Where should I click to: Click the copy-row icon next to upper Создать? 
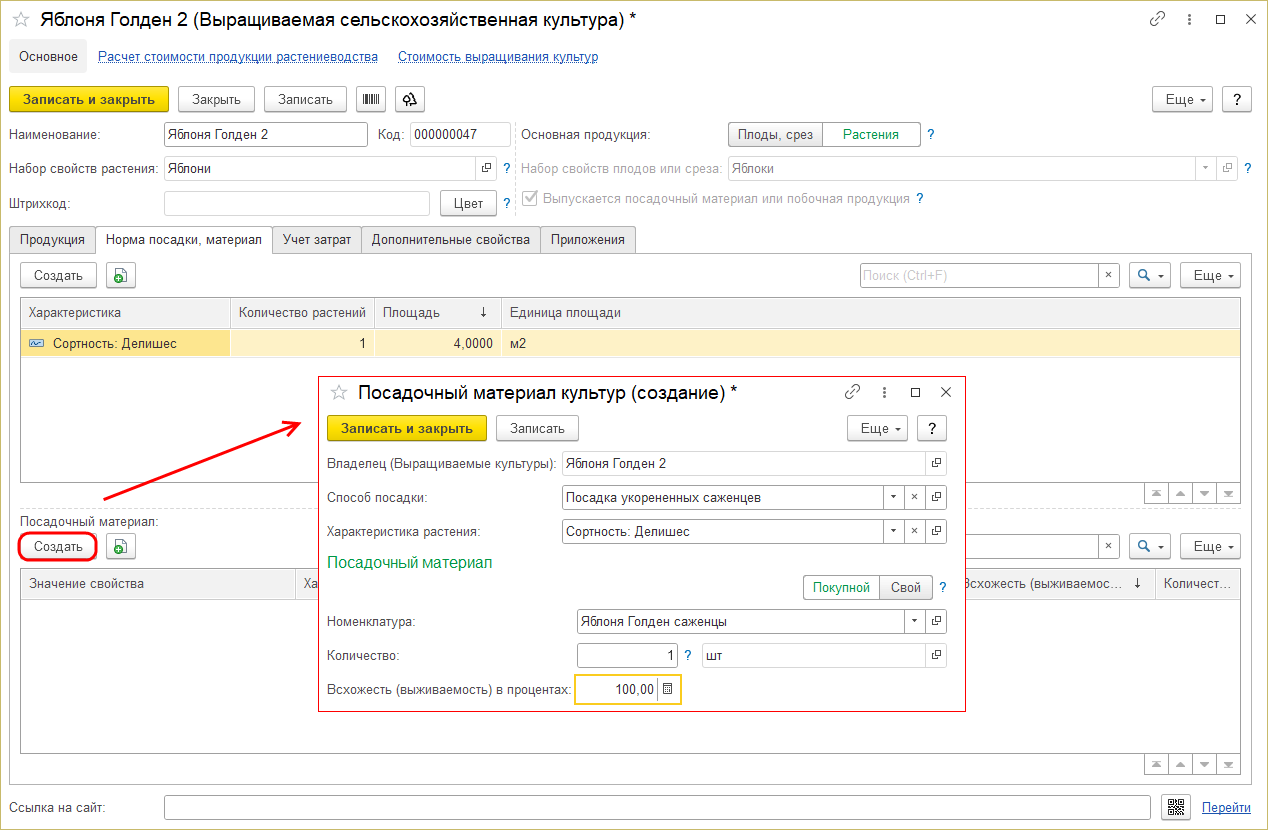[120, 275]
